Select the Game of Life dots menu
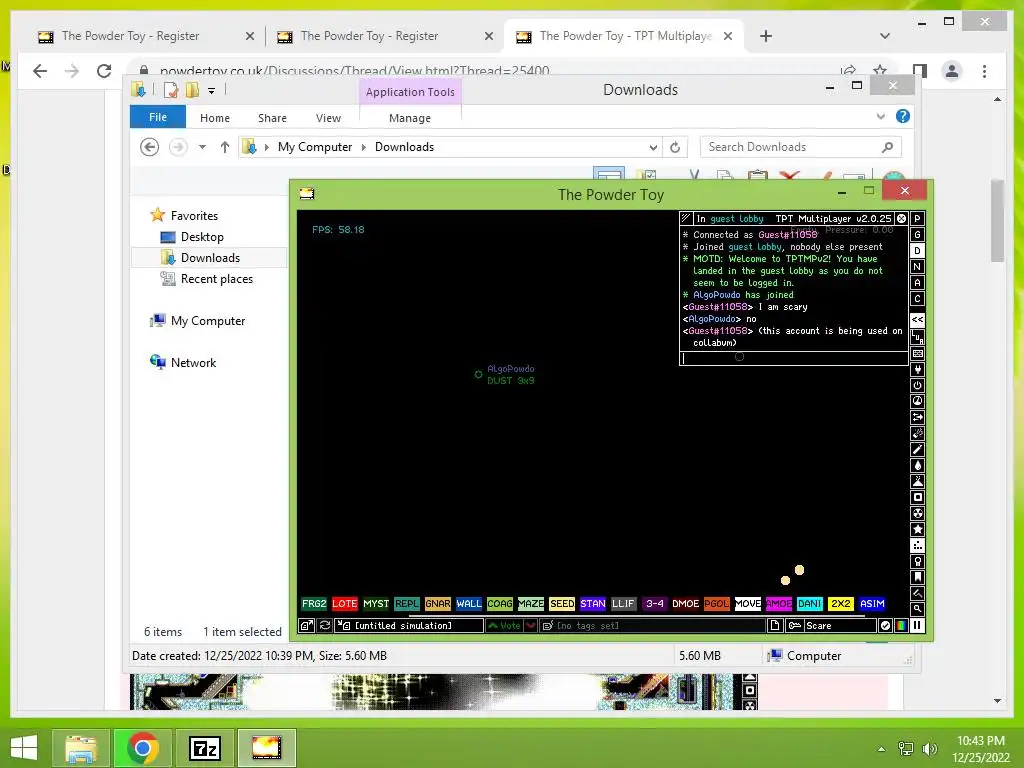 pos(918,545)
